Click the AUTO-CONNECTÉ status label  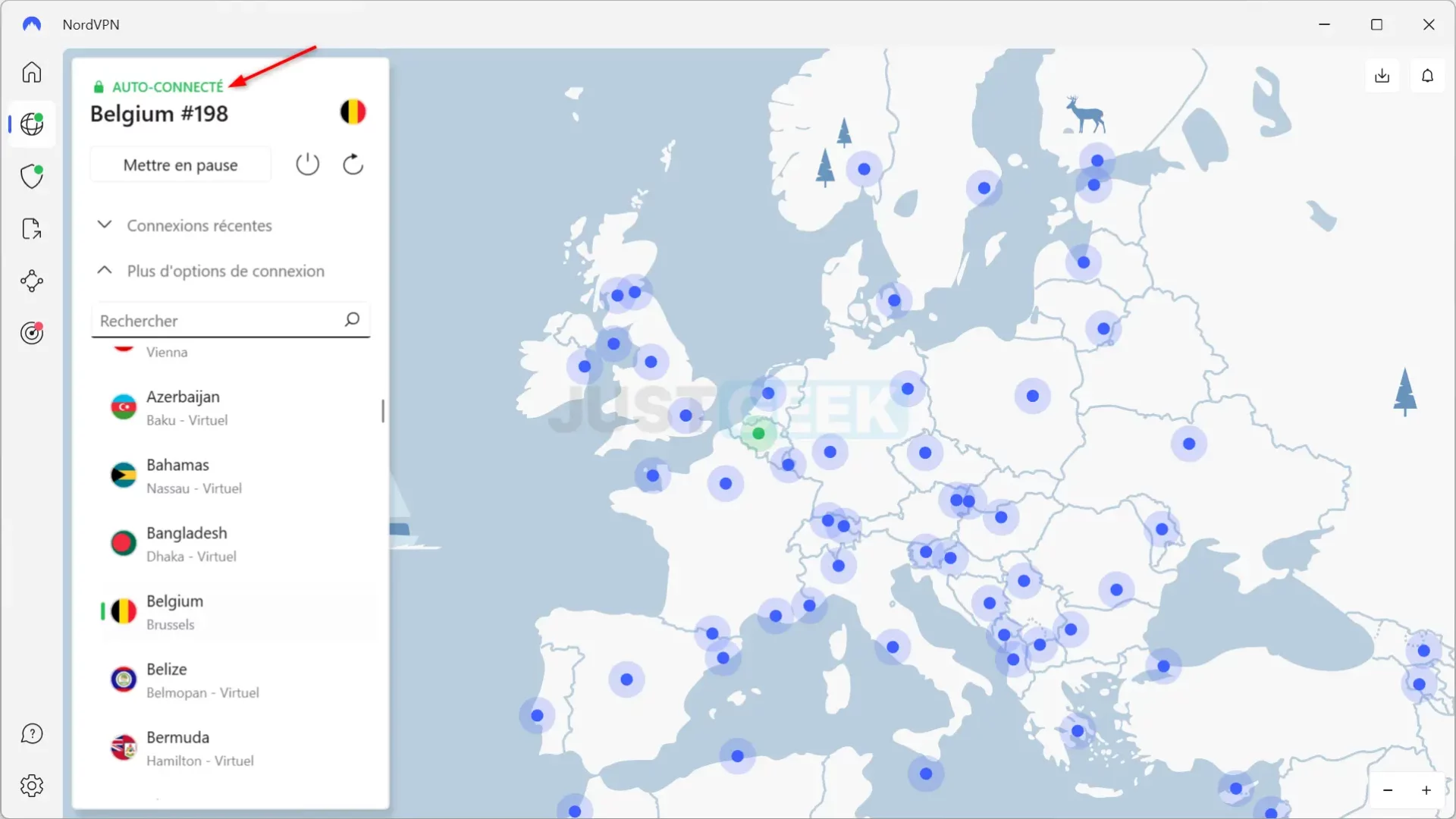pos(168,87)
